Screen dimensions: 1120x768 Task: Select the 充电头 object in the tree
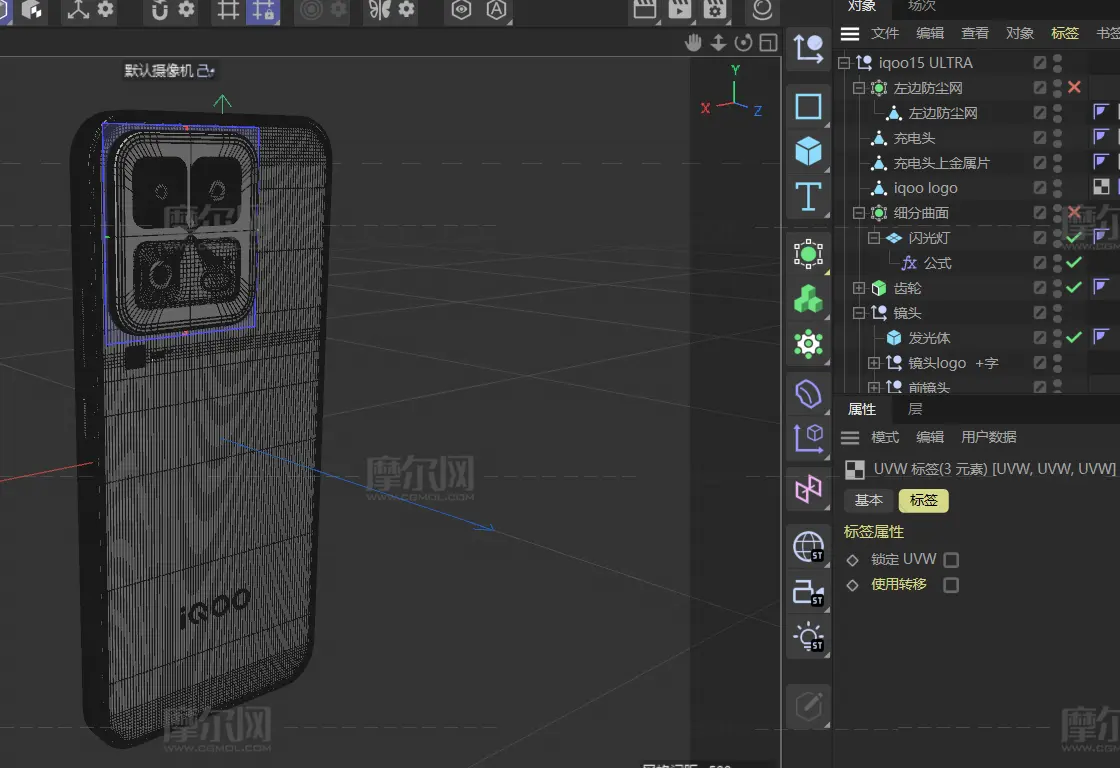(914, 138)
